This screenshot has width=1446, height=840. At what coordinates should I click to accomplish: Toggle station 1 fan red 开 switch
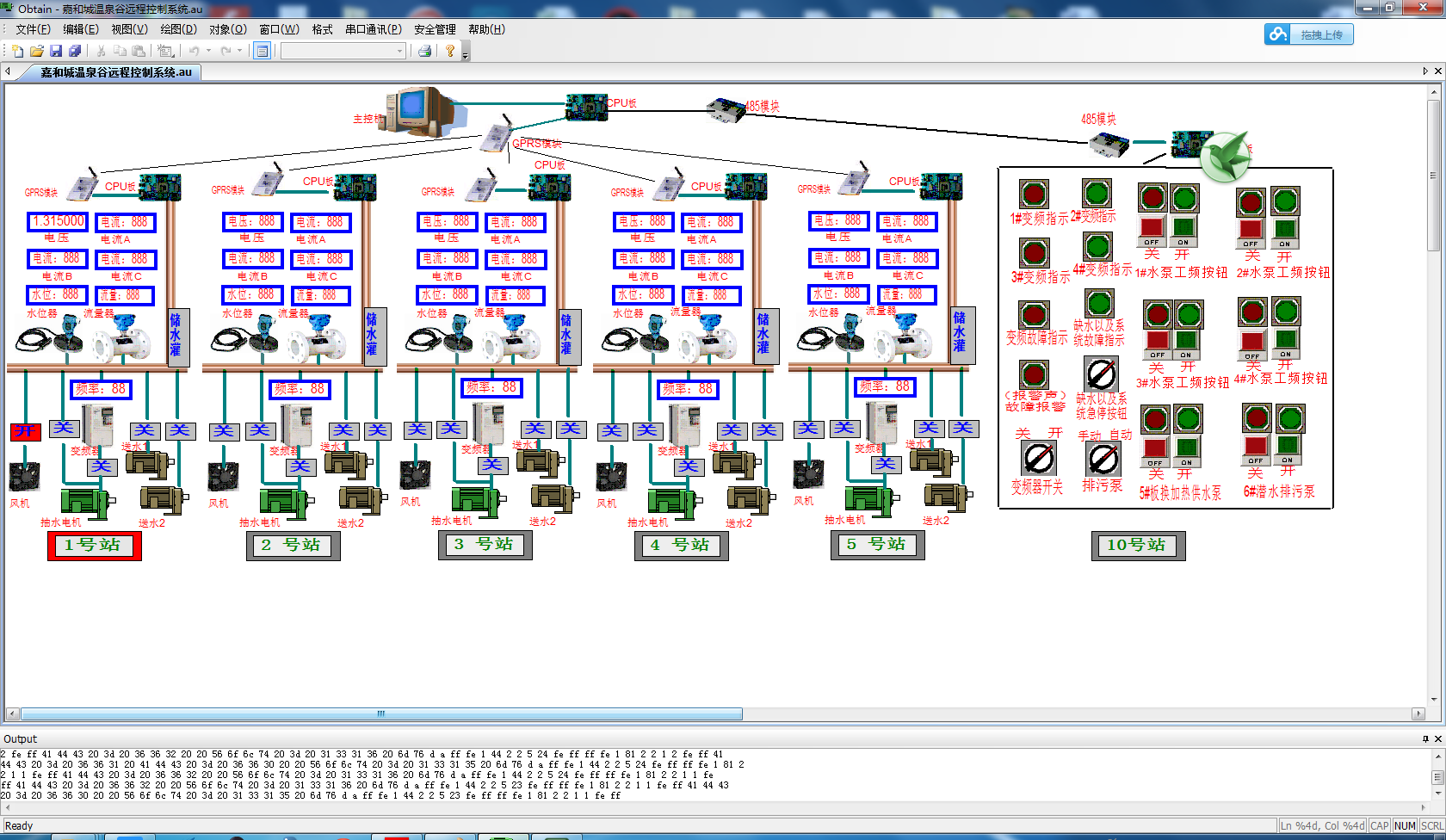(x=25, y=431)
